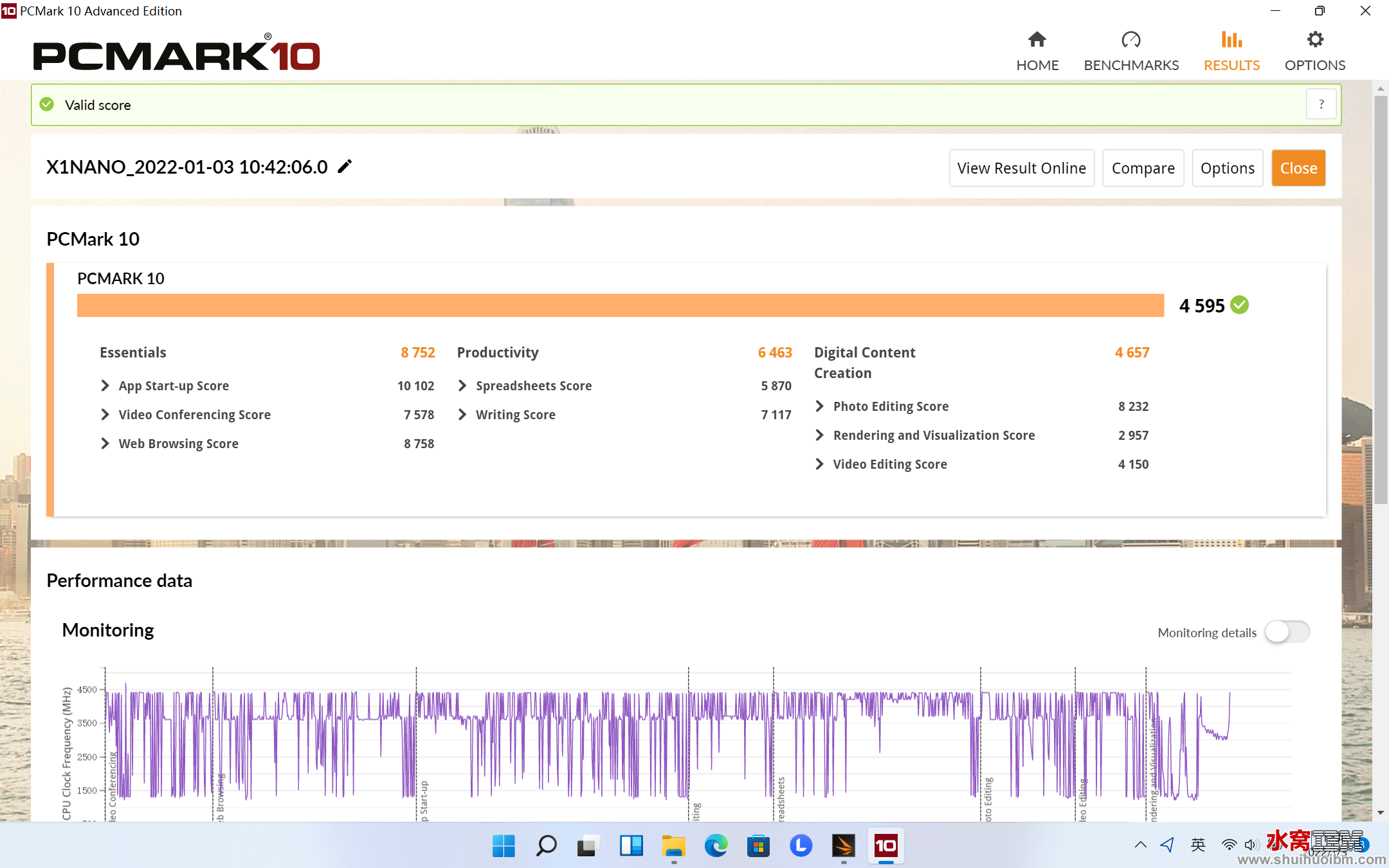The image size is (1389, 868).
Task: Expand Web Browsing Score details
Action: click(105, 443)
